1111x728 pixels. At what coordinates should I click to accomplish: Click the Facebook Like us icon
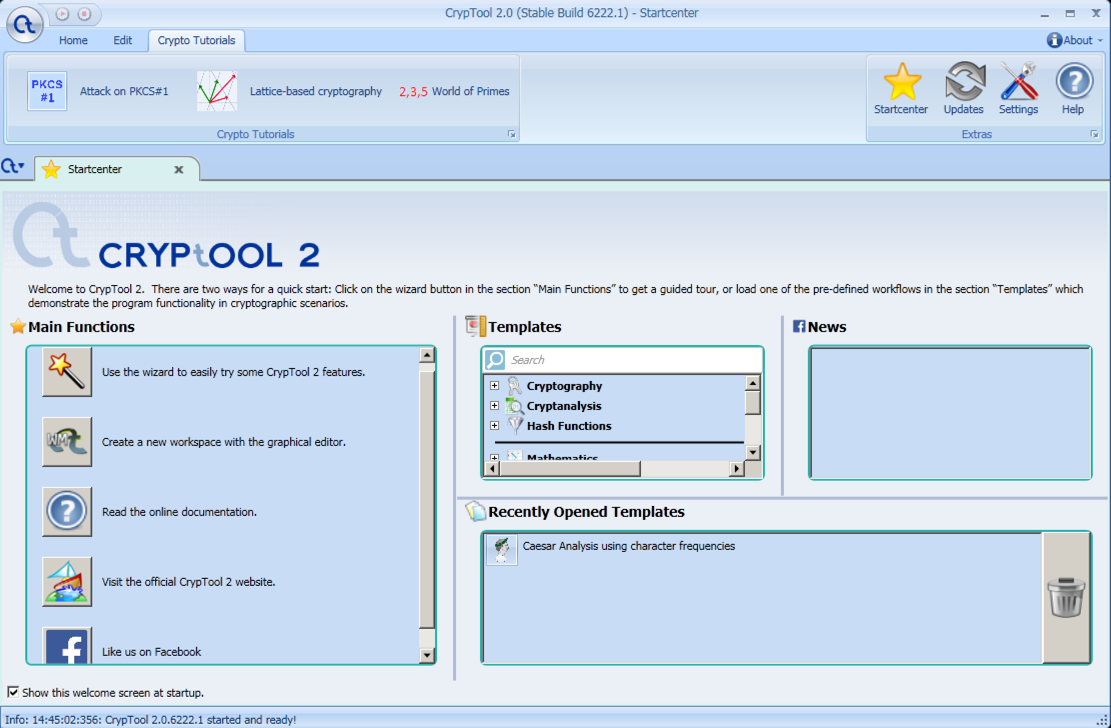[67, 645]
